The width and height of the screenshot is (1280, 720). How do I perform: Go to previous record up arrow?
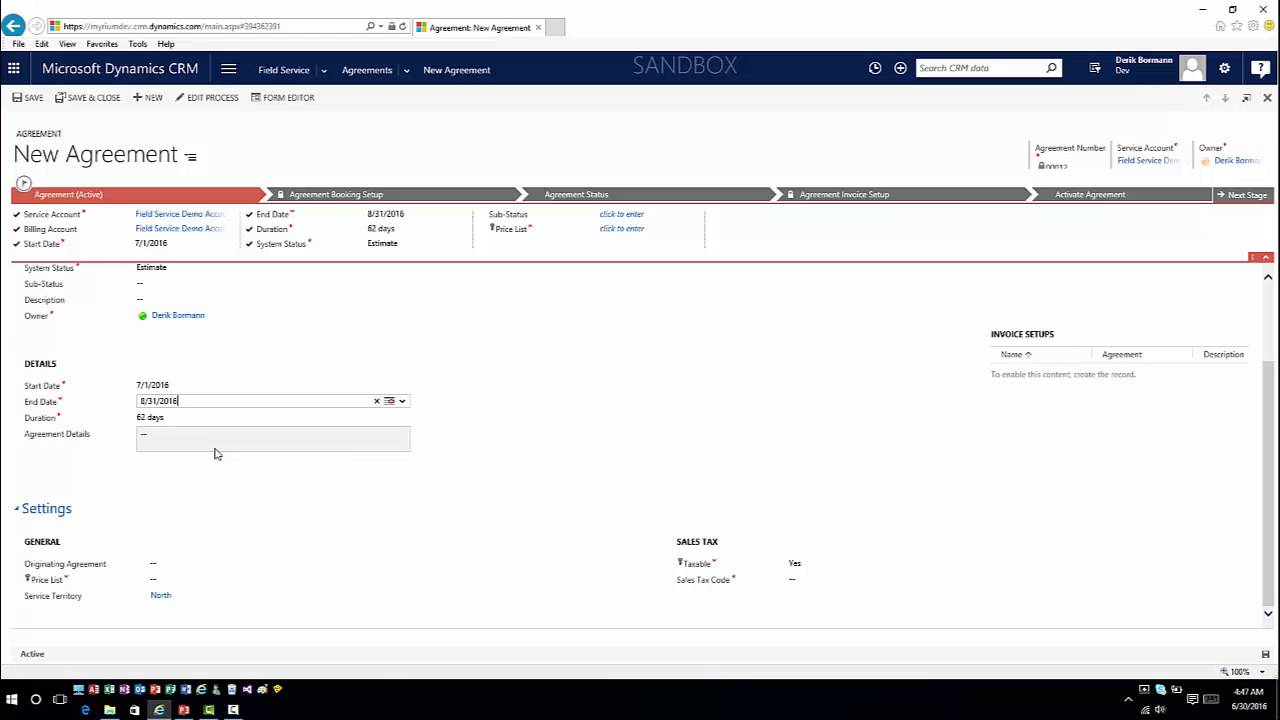coord(1206,98)
